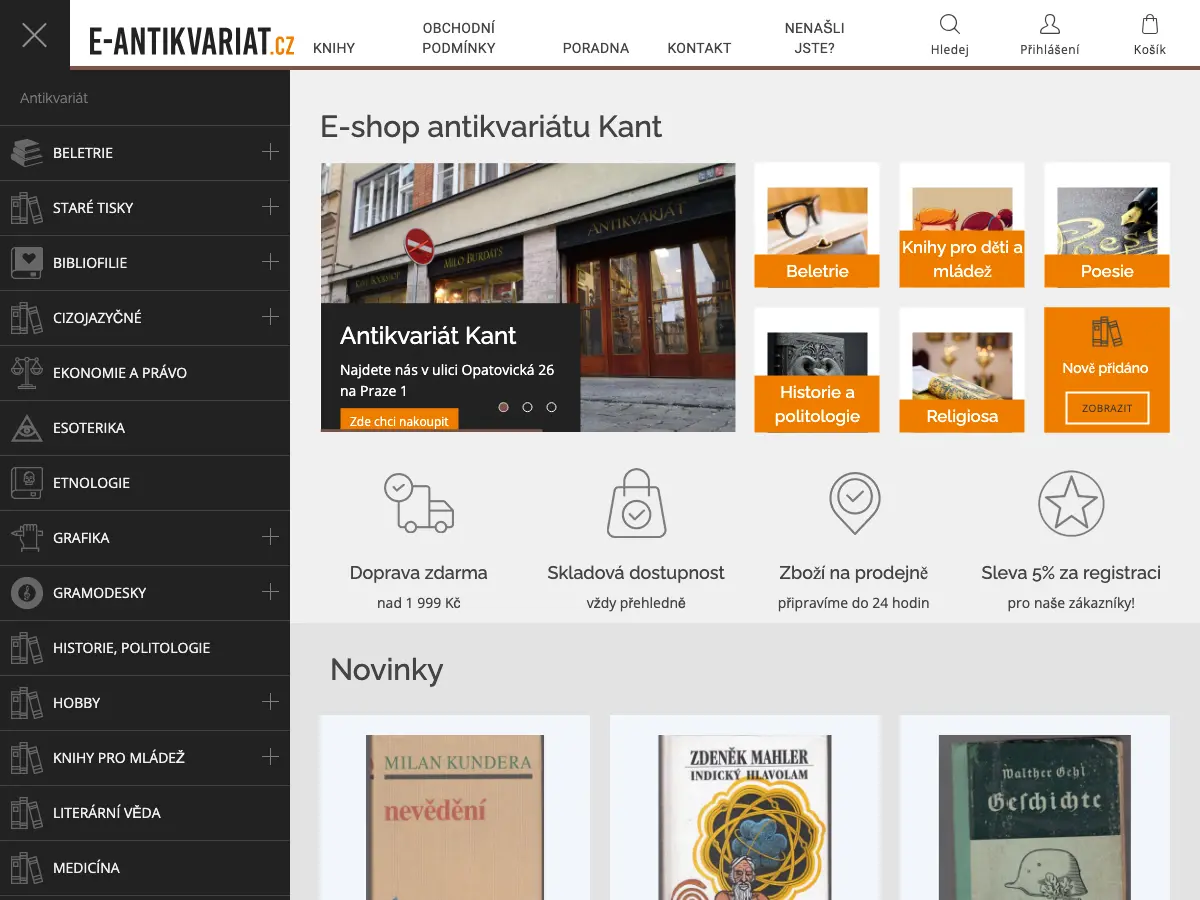This screenshot has width=1200, height=900.
Task: Click the Cizojazyčné books icon
Action: [26, 318]
